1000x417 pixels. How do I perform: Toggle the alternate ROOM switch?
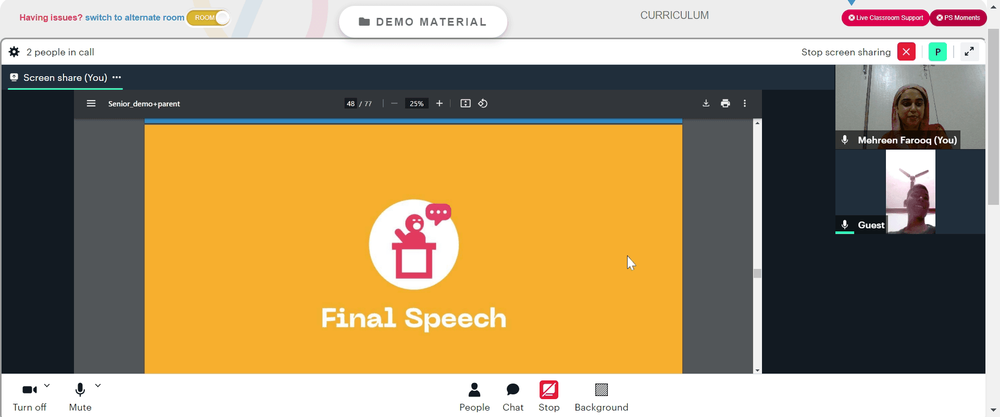[208, 18]
